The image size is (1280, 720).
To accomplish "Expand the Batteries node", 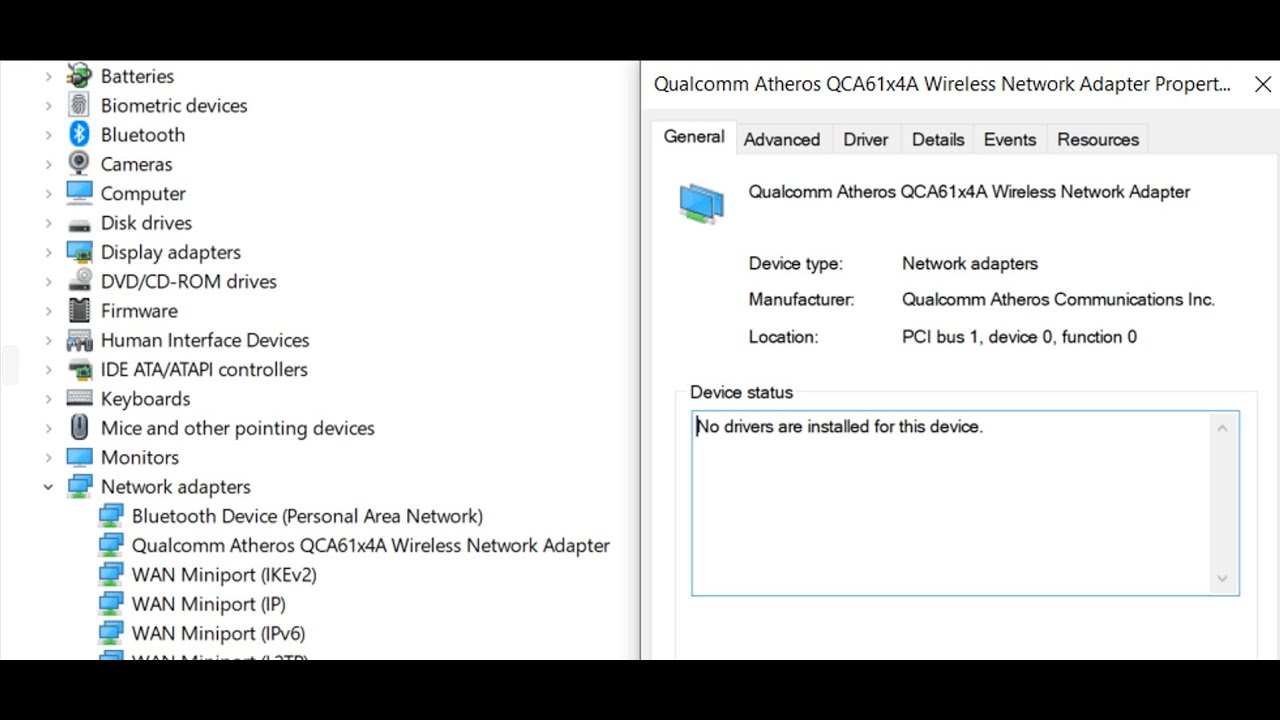I will click(48, 76).
